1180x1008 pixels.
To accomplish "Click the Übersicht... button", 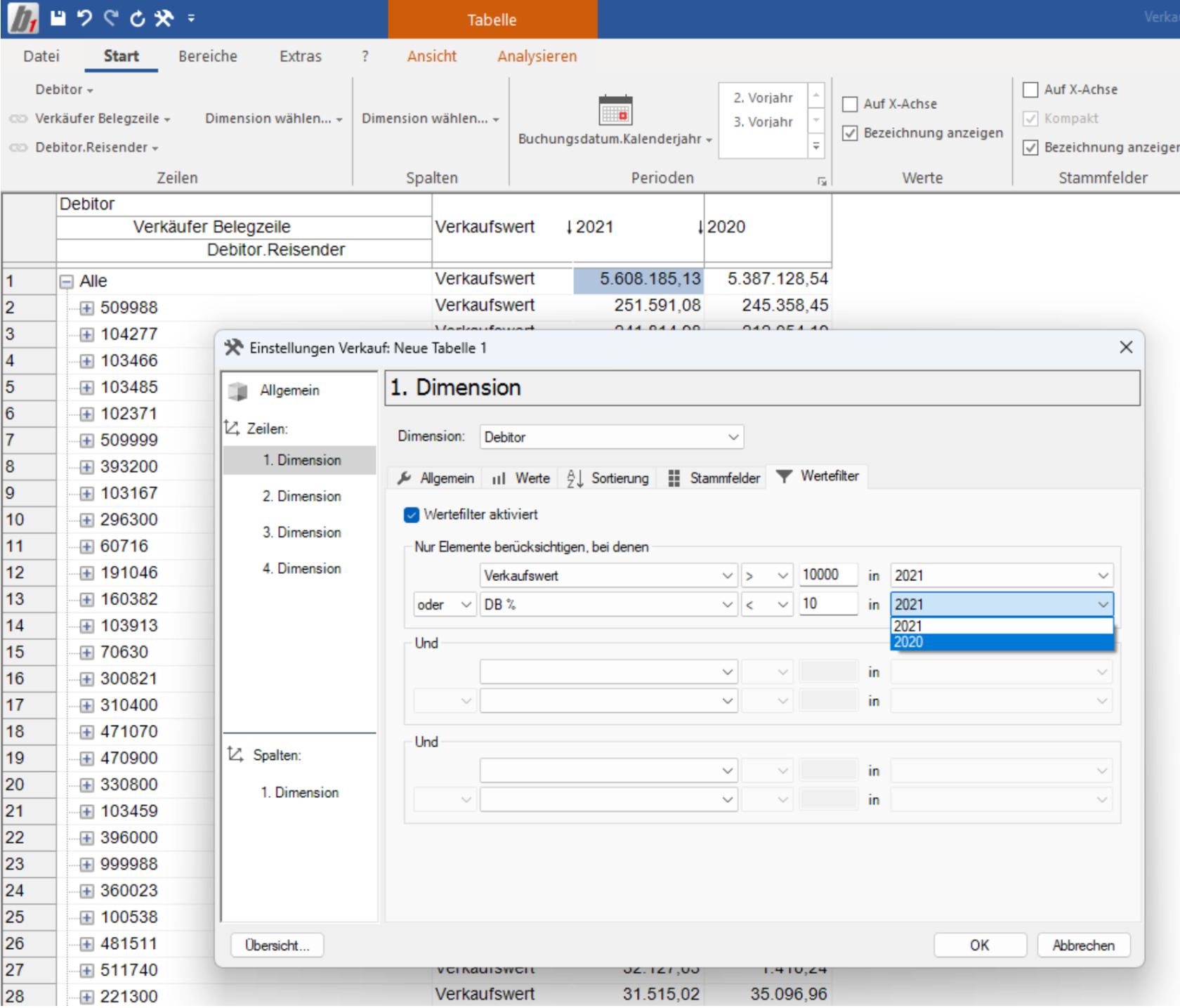I will [x=277, y=945].
